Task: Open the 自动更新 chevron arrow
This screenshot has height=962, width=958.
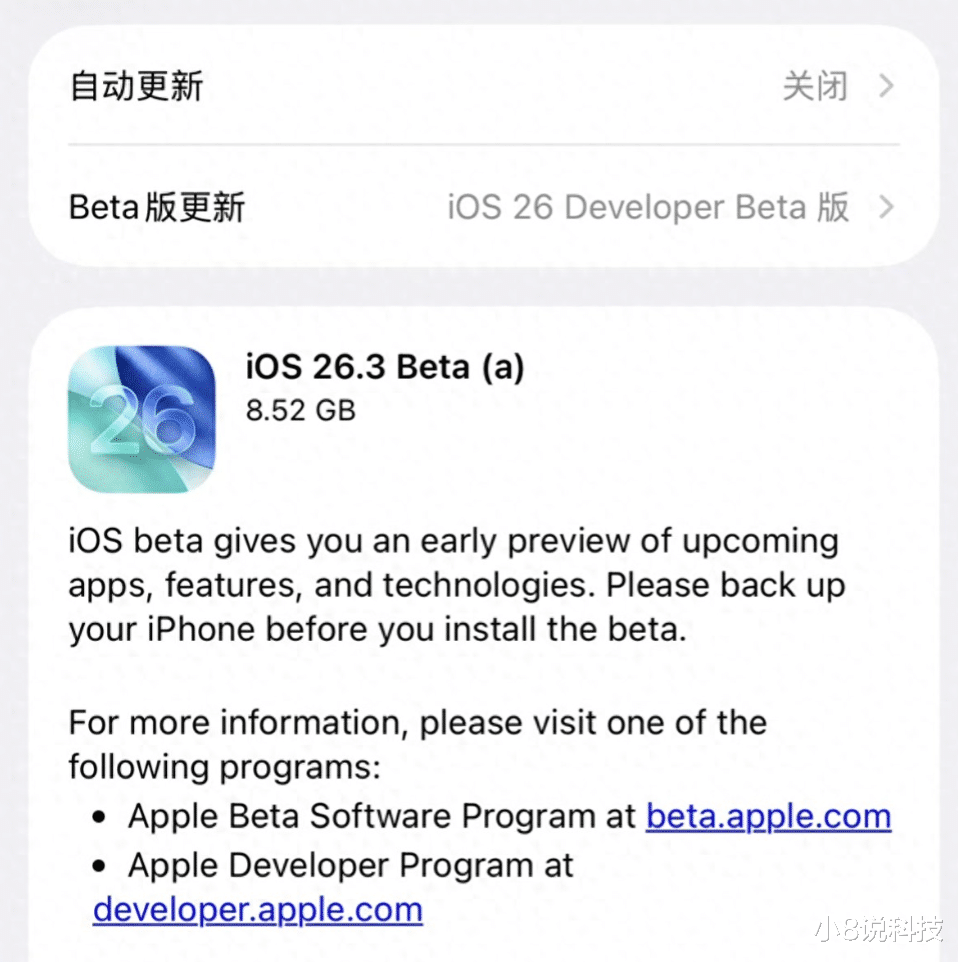Action: click(x=885, y=86)
